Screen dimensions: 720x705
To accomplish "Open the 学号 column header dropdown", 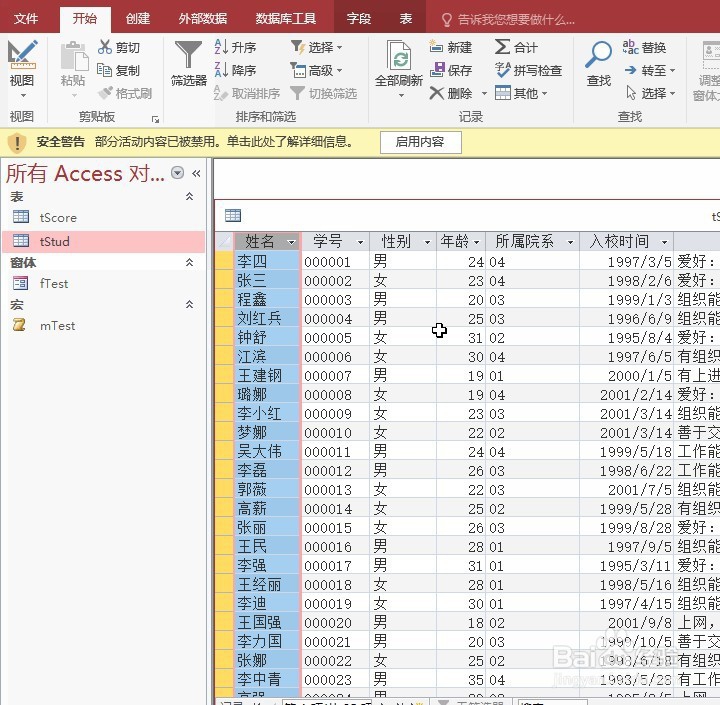I will [x=360, y=242].
